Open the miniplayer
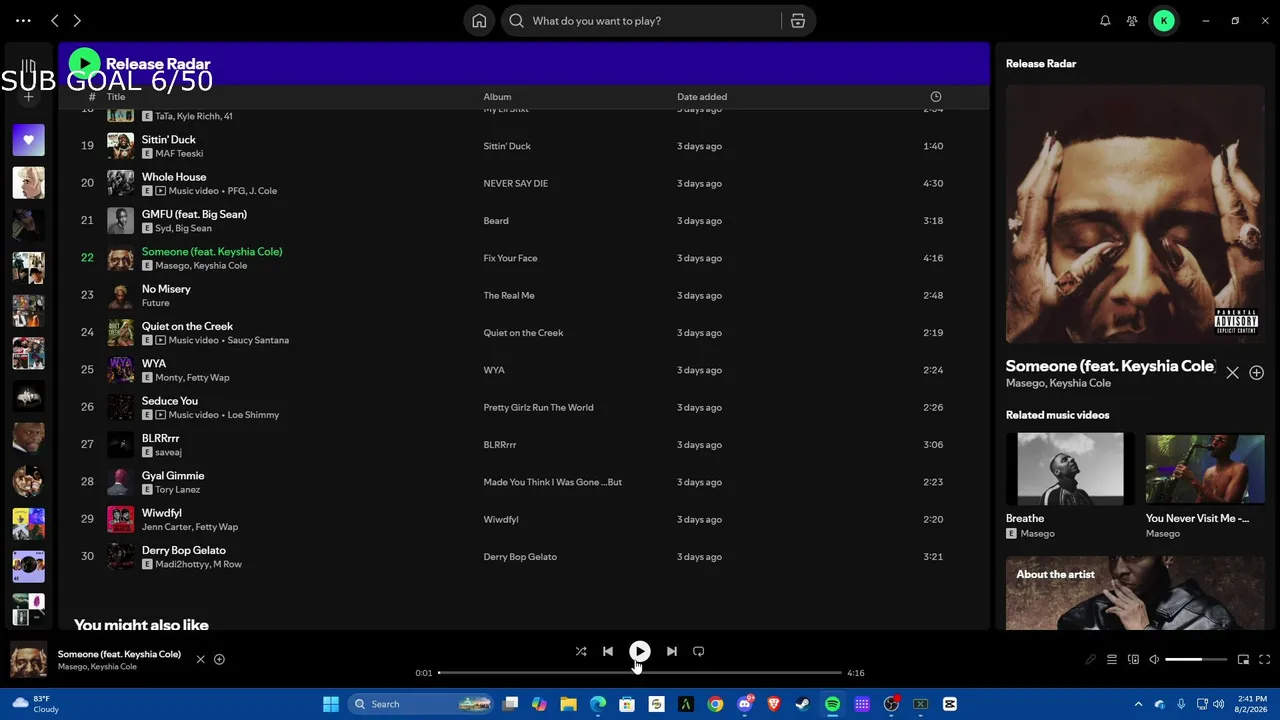Screen dimensions: 1280x720 pos(1243,660)
